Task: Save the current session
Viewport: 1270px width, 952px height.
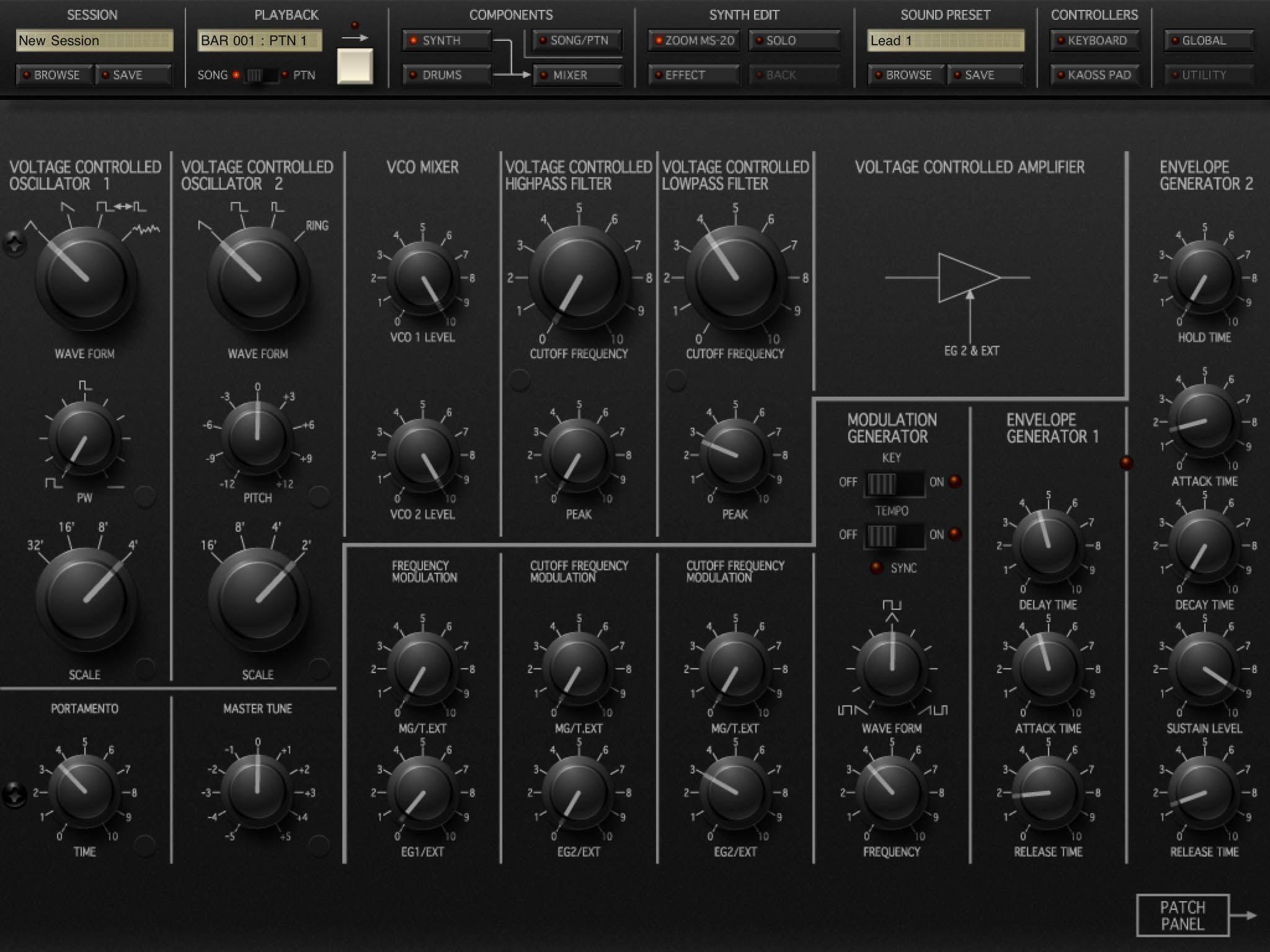Action: point(134,75)
